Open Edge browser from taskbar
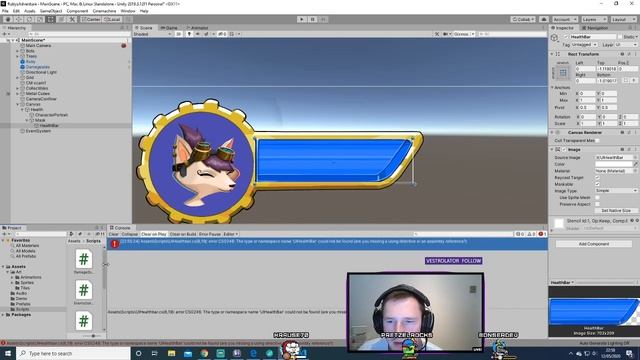Screen dimensions: 640x360 click(x=253, y=353)
